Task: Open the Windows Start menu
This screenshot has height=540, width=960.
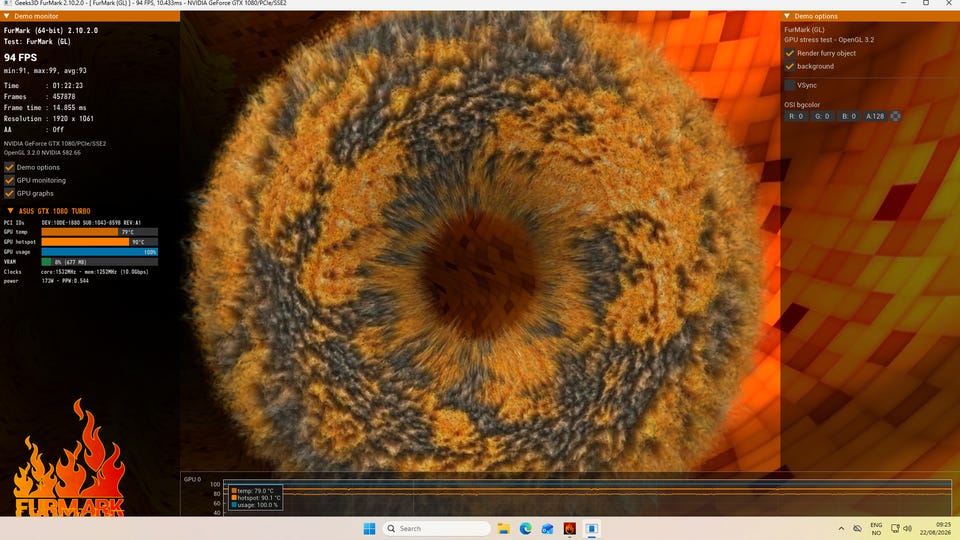Action: coord(369,528)
